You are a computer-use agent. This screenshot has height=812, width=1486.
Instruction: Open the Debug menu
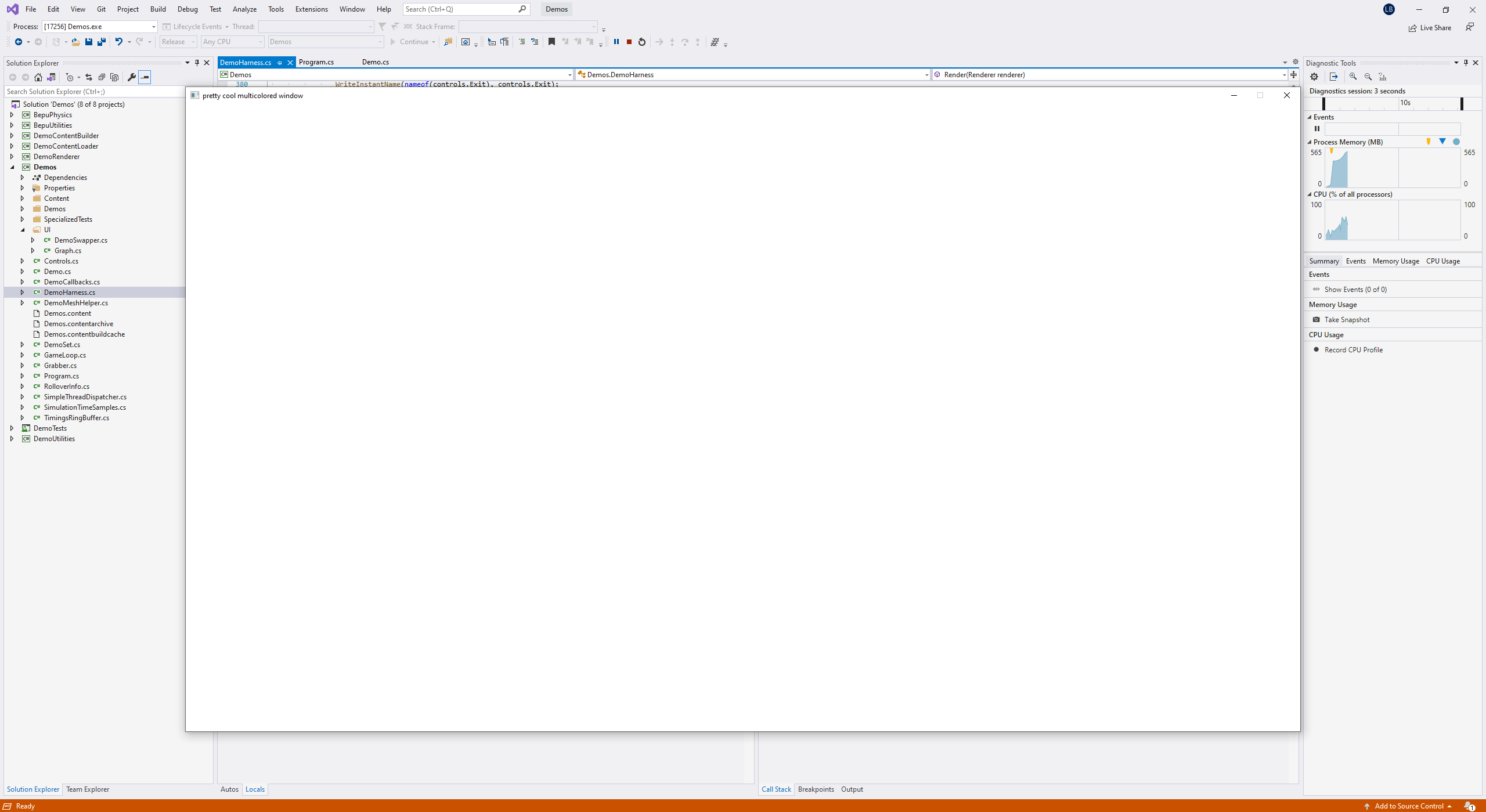[x=187, y=9]
